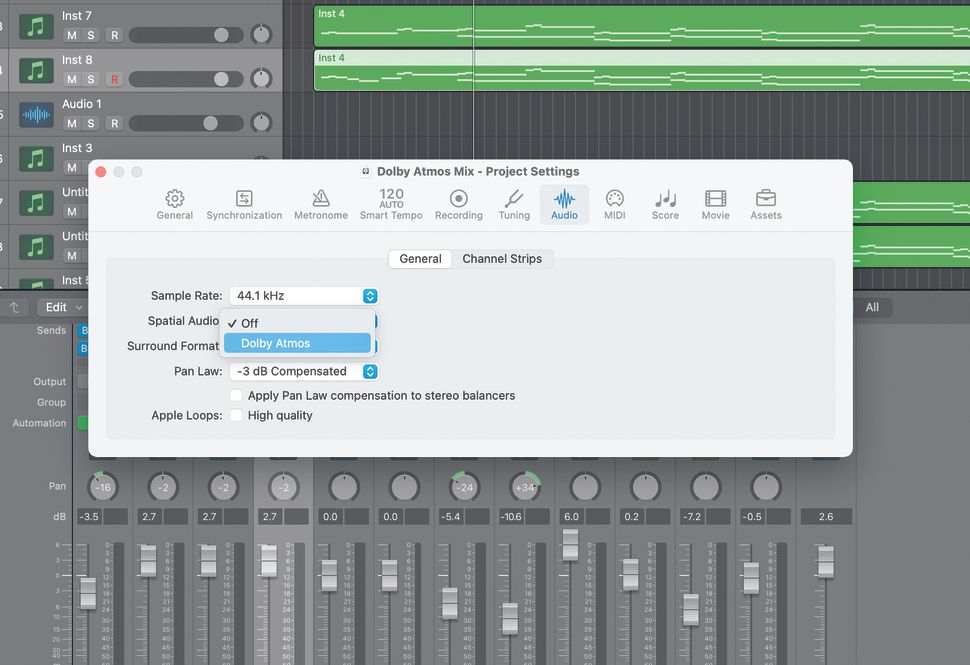Check Apply Pan Law compensation to stereo balancers

tap(236, 395)
